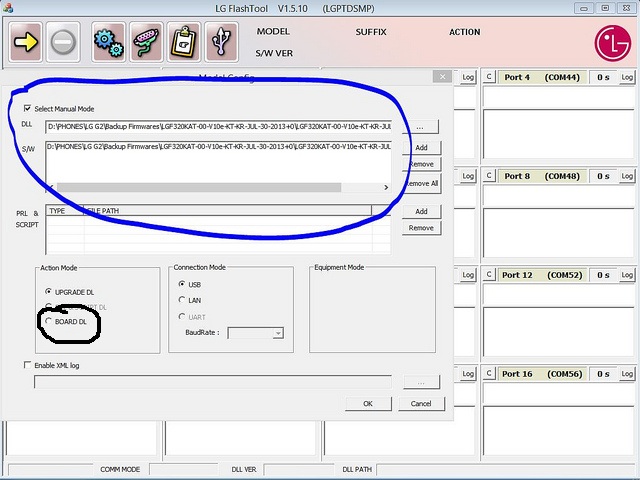Click C button for Port 4

(489, 77)
